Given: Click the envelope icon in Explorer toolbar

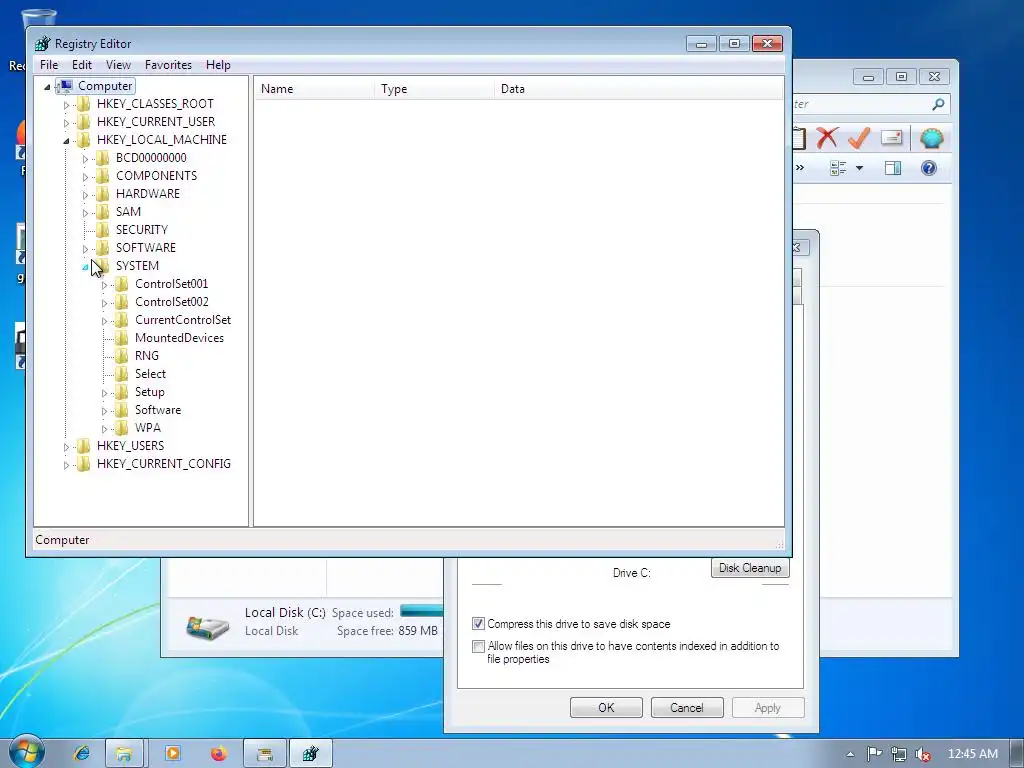Looking at the screenshot, I should click(891, 138).
